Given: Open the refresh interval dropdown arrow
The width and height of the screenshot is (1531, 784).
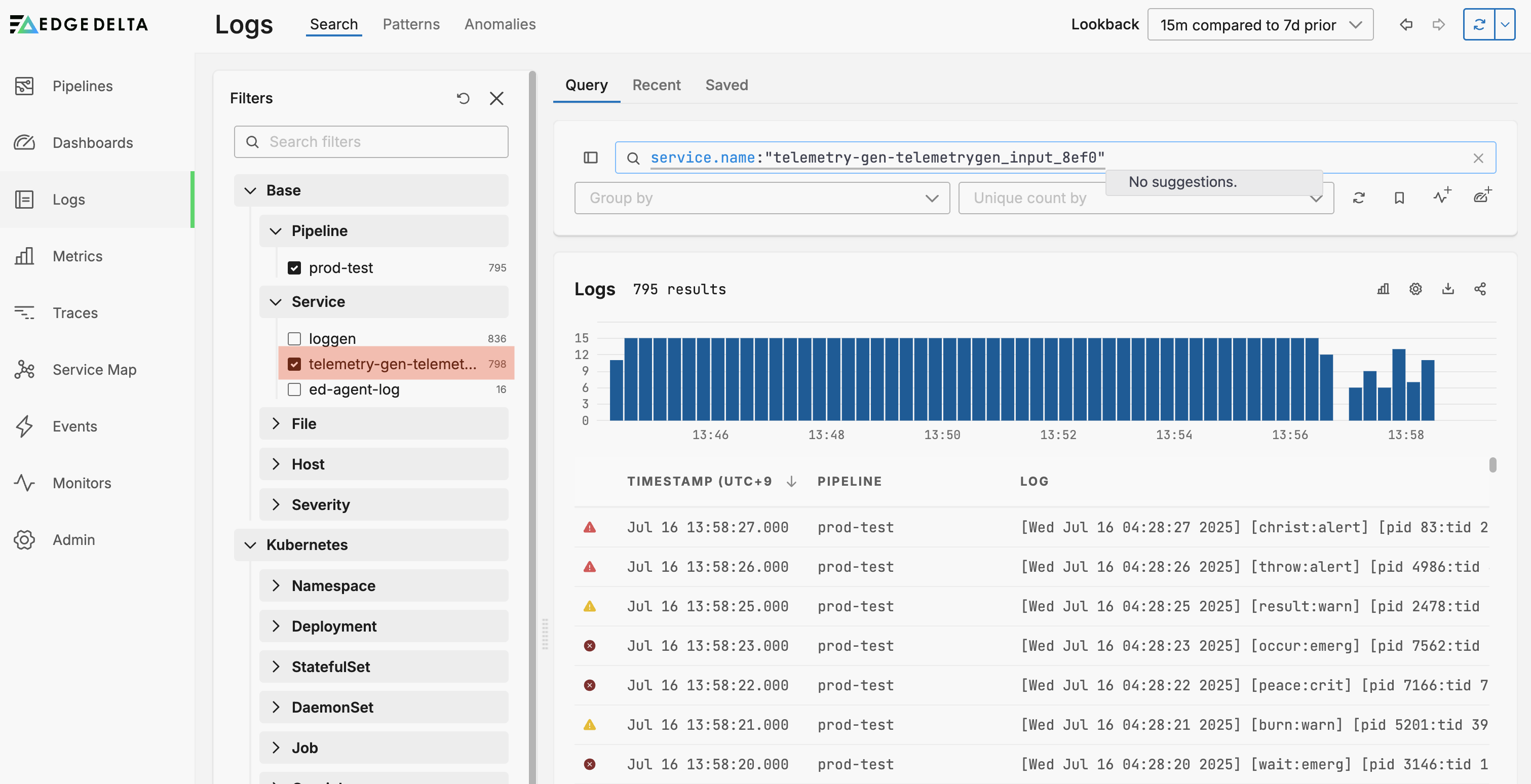Looking at the screenshot, I should [1505, 24].
